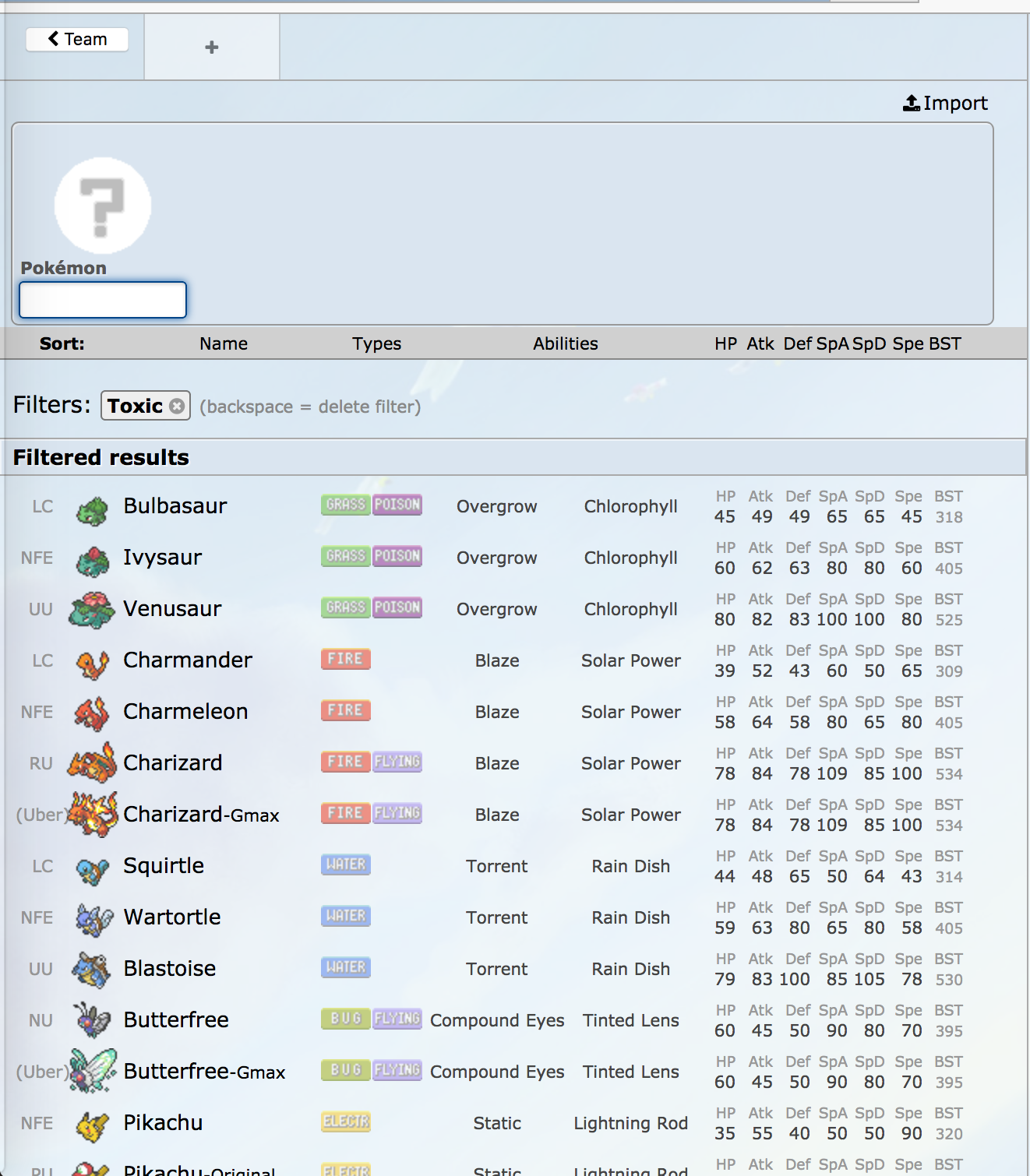Click the Venusaur sprite icon
The height and width of the screenshot is (1176, 1030).
coord(93,610)
